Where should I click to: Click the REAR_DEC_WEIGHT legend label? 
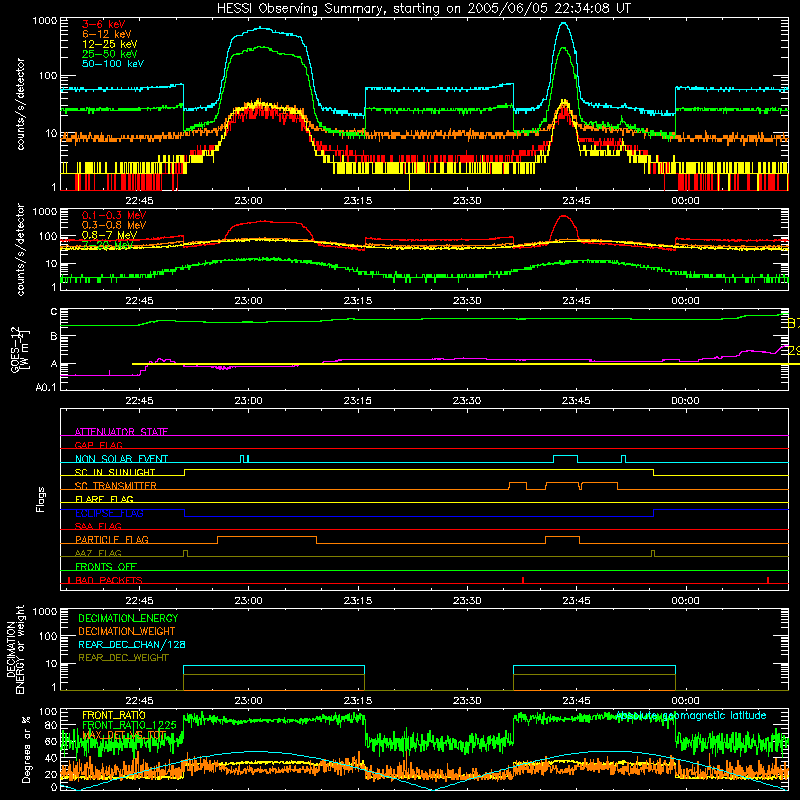(x=123, y=658)
